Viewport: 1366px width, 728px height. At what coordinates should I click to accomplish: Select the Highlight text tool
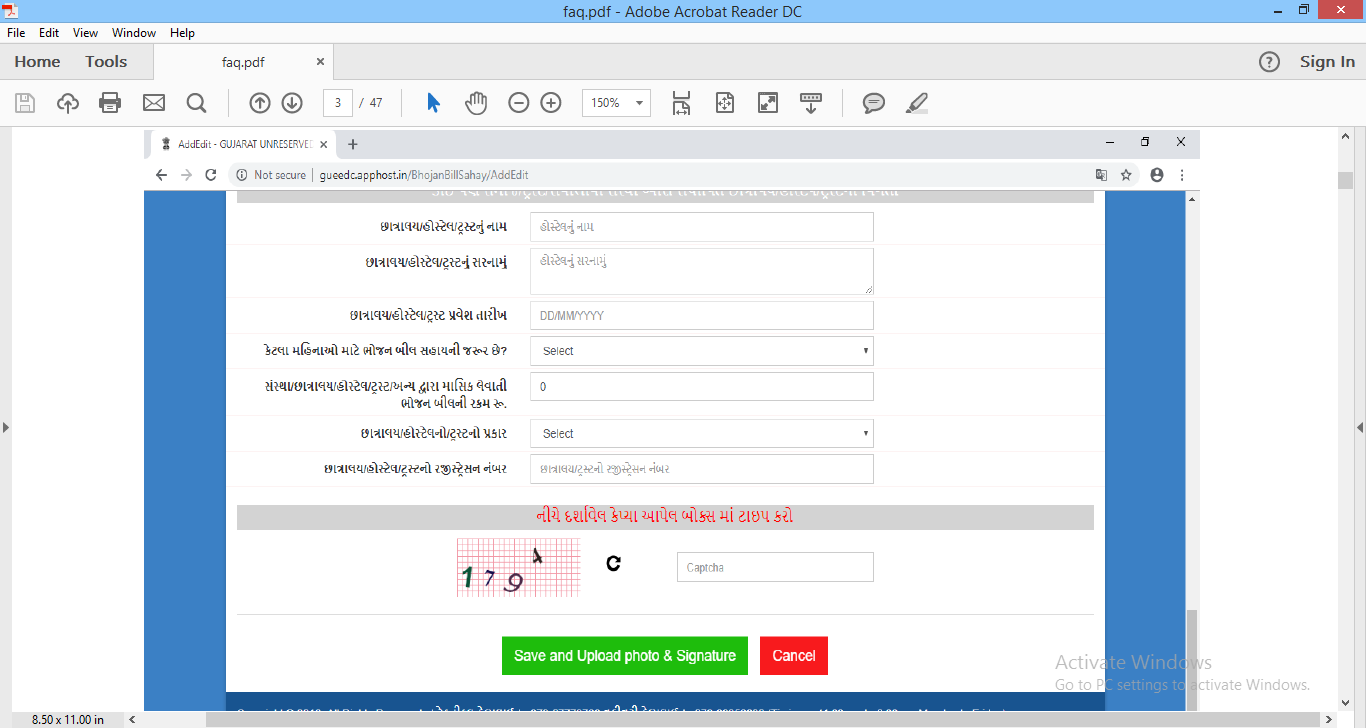916,102
